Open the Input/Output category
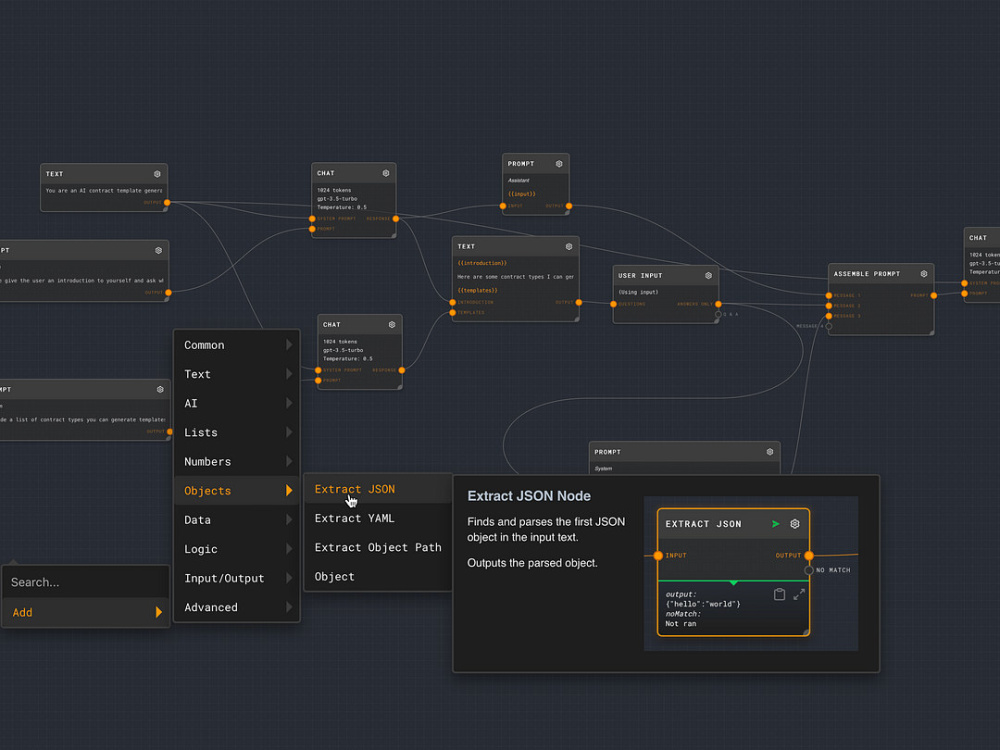1000x750 pixels. click(237, 578)
